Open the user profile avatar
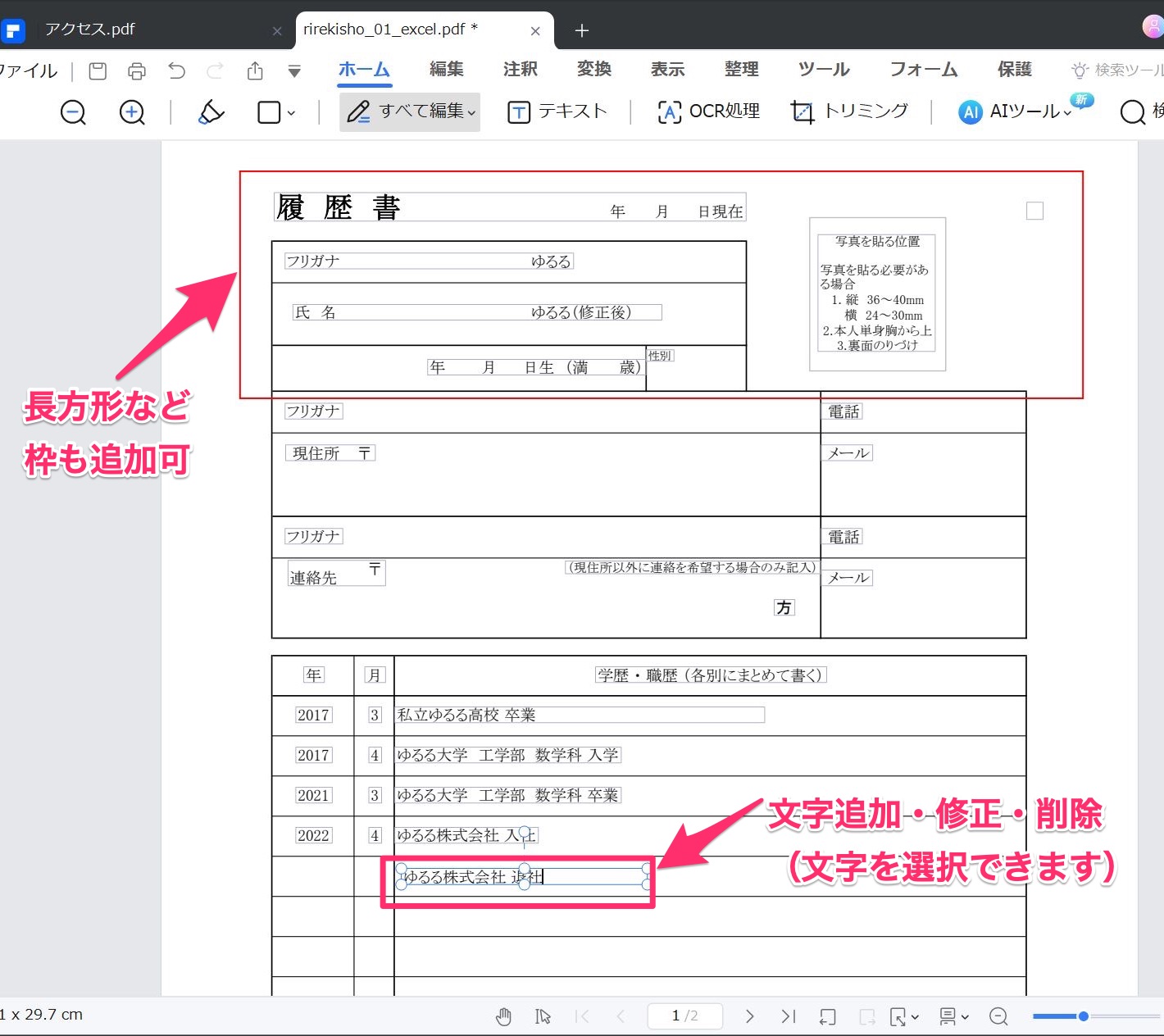The width and height of the screenshot is (1164, 1036). 1151,26
